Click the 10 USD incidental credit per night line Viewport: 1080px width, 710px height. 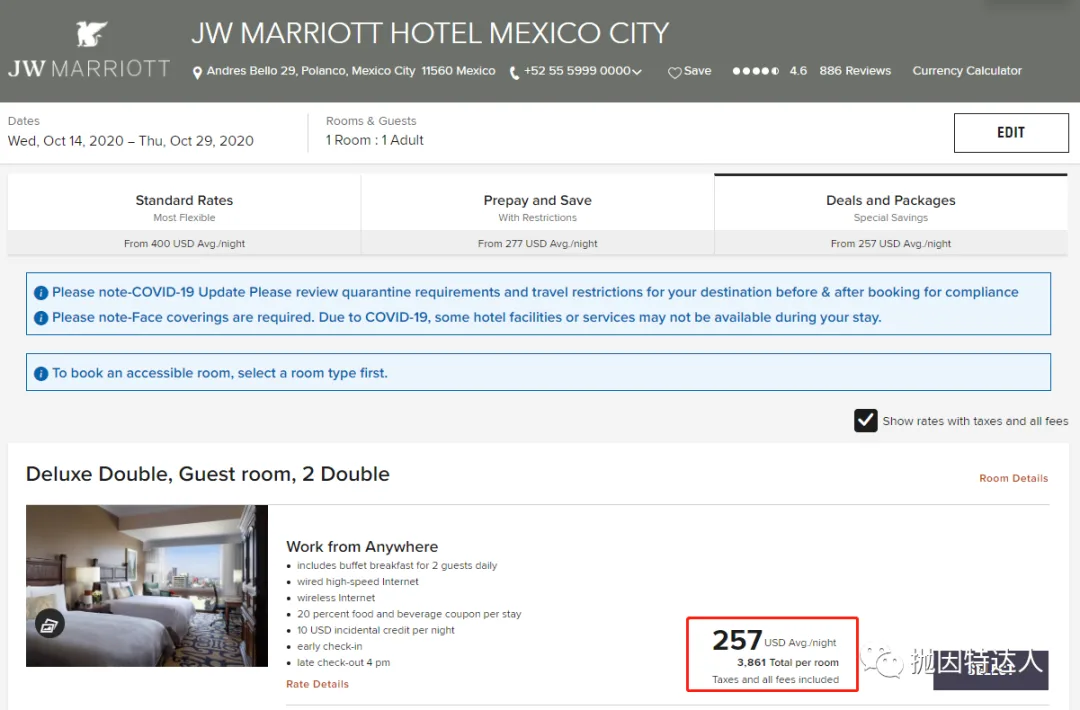pyautogui.click(x=376, y=630)
